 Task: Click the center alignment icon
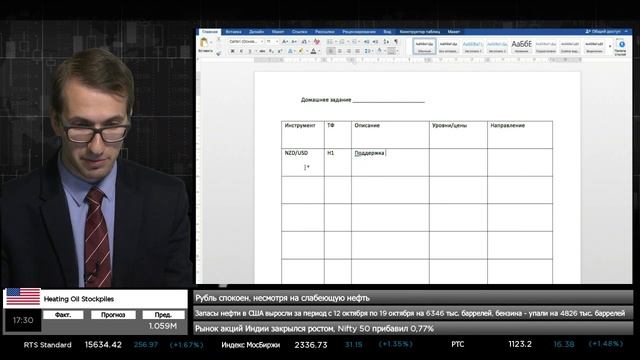340,51
